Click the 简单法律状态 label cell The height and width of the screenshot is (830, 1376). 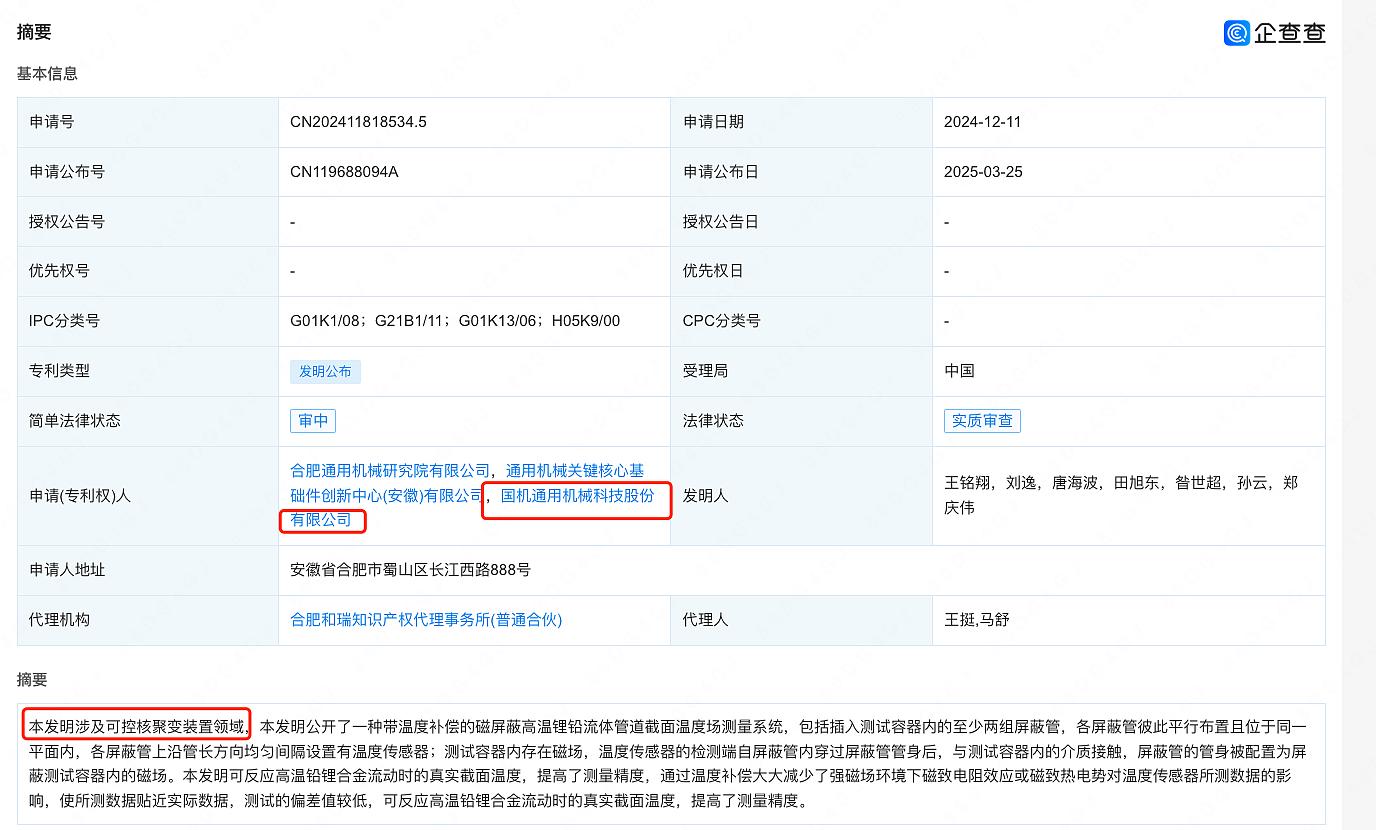[148, 421]
